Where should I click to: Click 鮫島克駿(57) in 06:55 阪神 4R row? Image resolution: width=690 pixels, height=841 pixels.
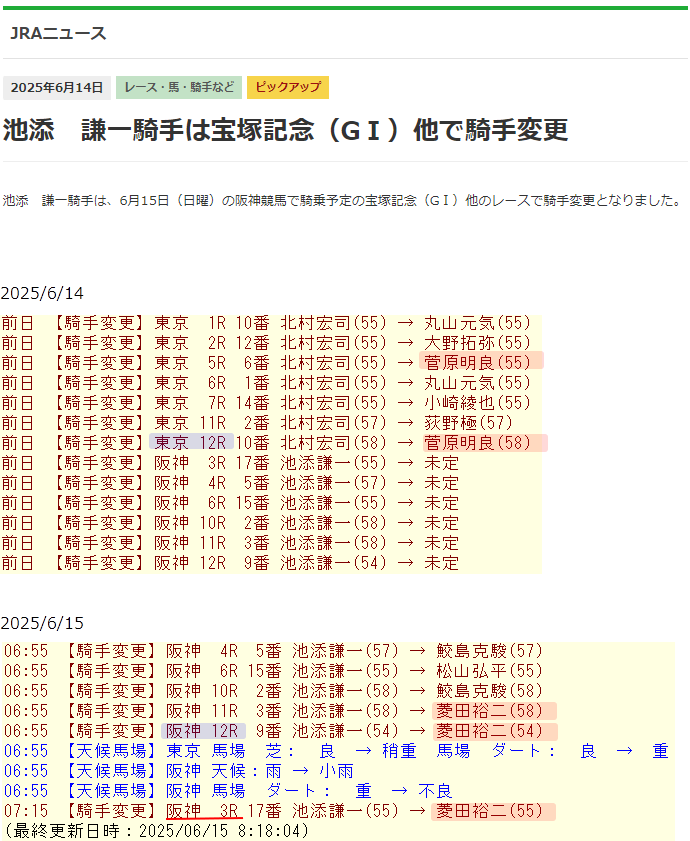489,651
